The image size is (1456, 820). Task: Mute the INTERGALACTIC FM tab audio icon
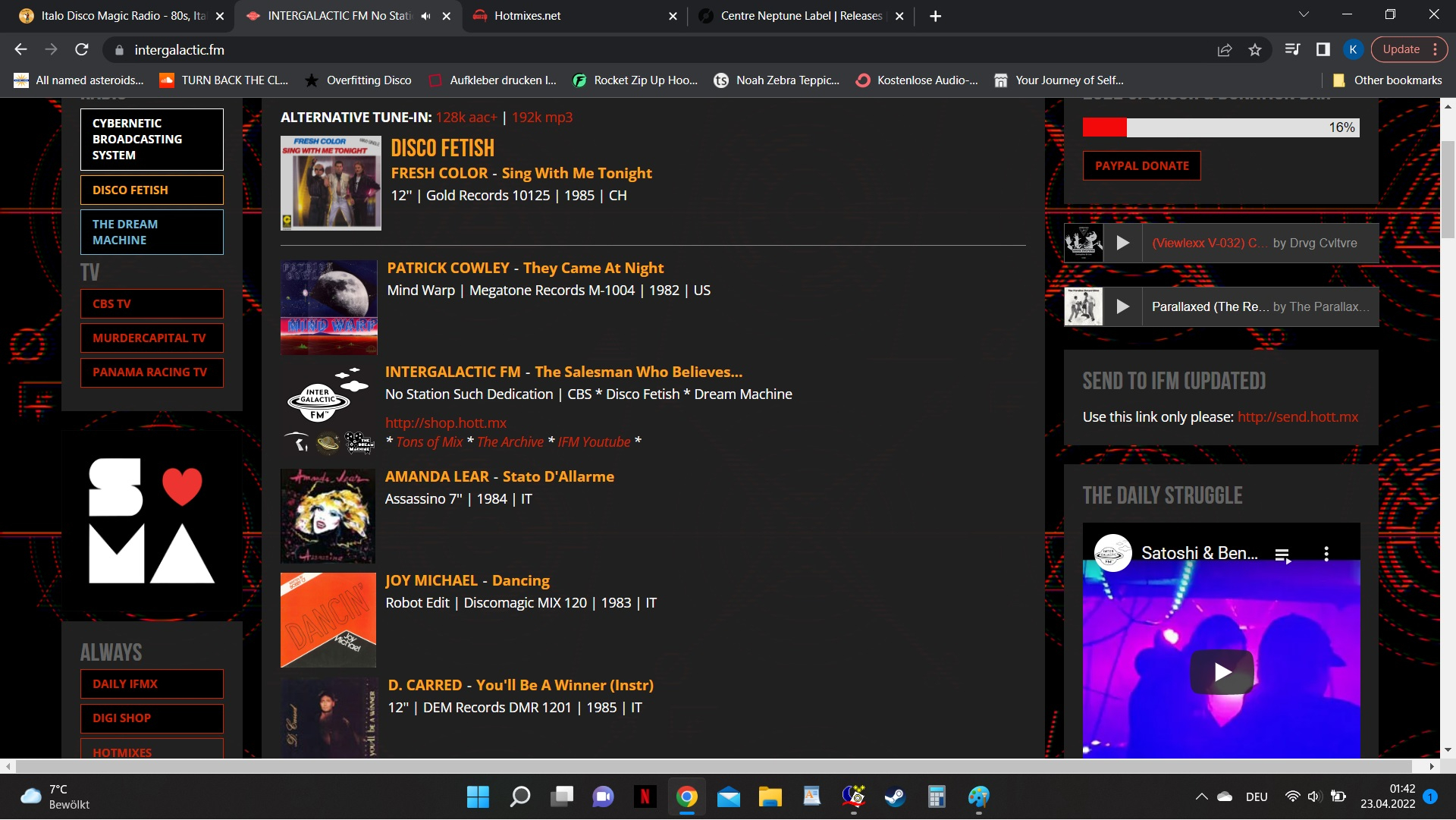coord(425,16)
